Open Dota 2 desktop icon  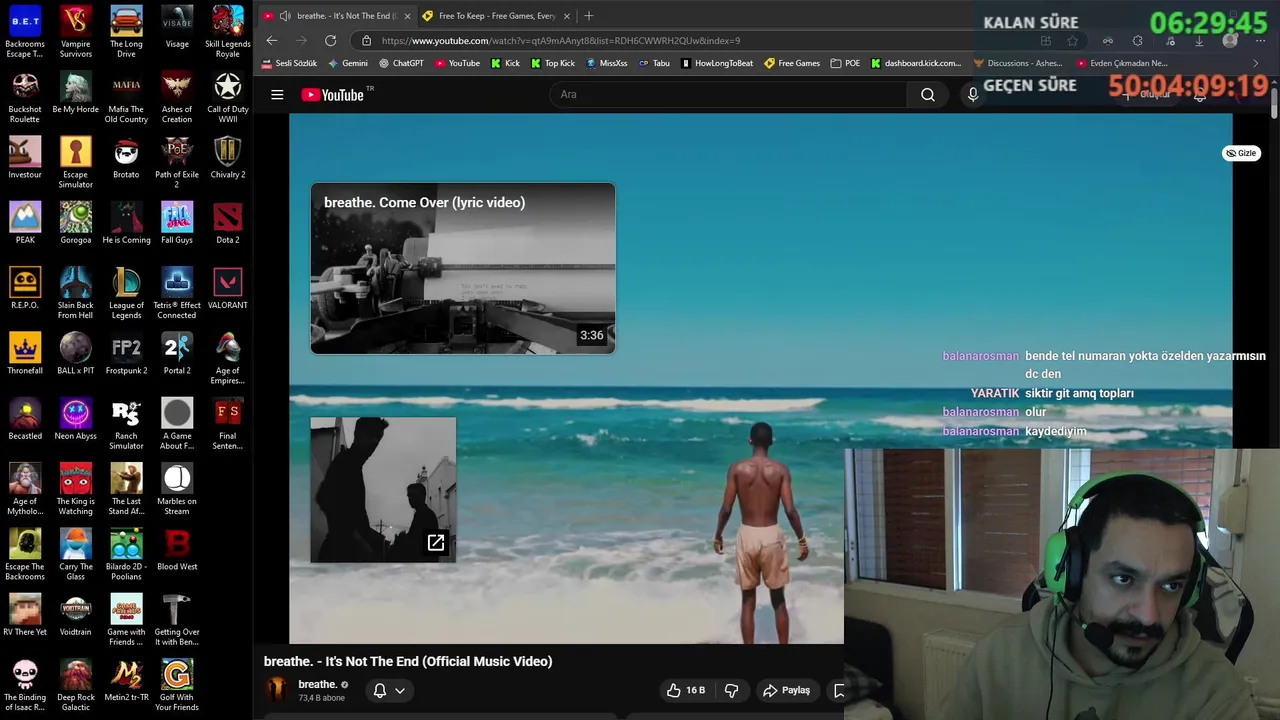pos(228,223)
